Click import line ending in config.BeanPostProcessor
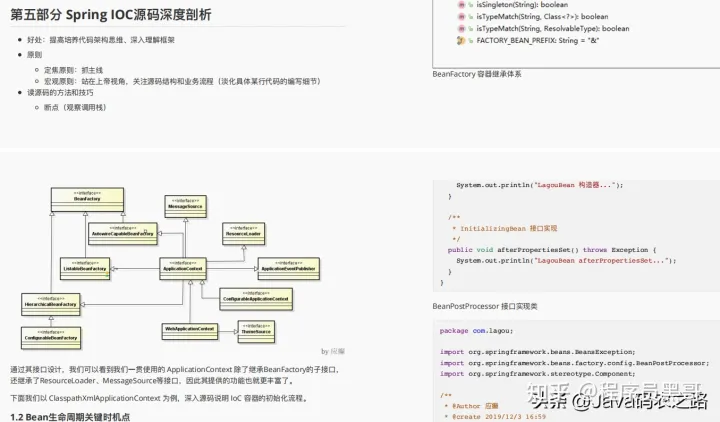The image size is (720, 422). [x=574, y=363]
